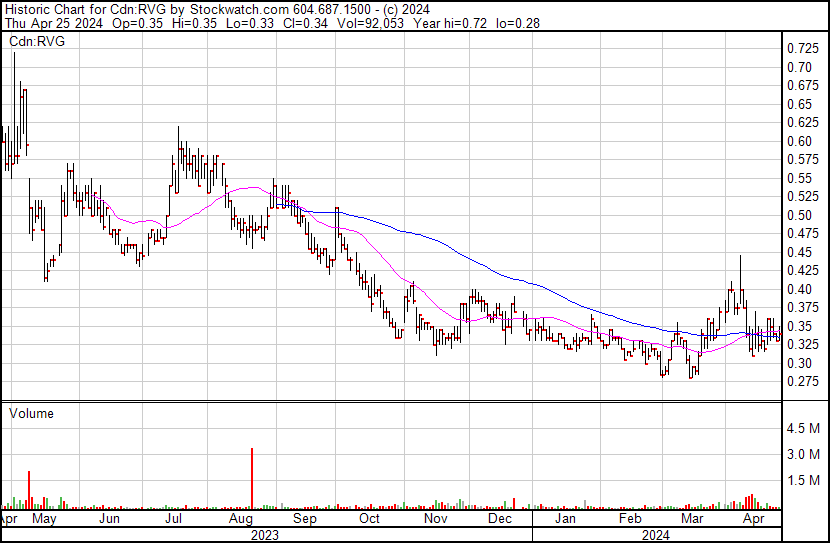Select the 0.50 price axis label
Screen dimensions: 830x543
tap(799, 215)
